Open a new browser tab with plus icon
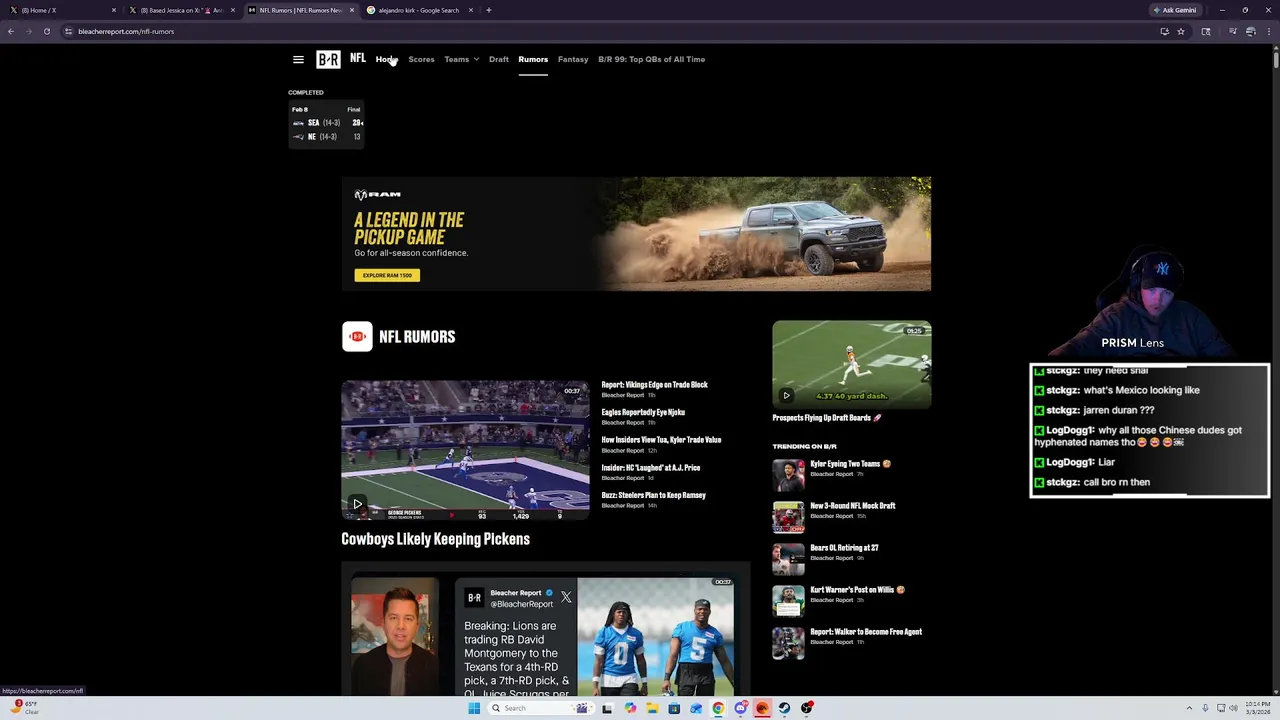The width and height of the screenshot is (1280, 720). tap(488, 10)
